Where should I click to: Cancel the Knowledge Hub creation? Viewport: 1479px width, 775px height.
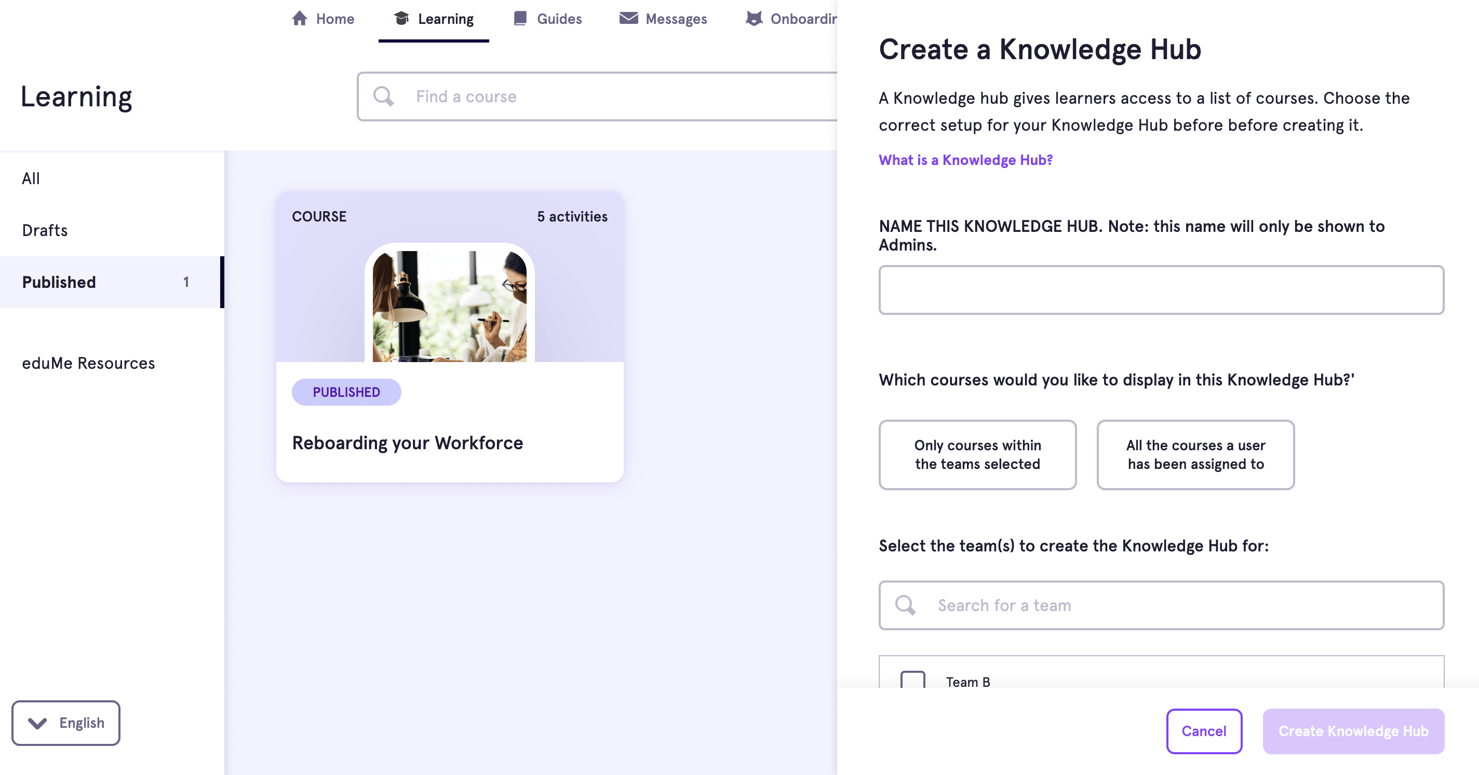1204,731
